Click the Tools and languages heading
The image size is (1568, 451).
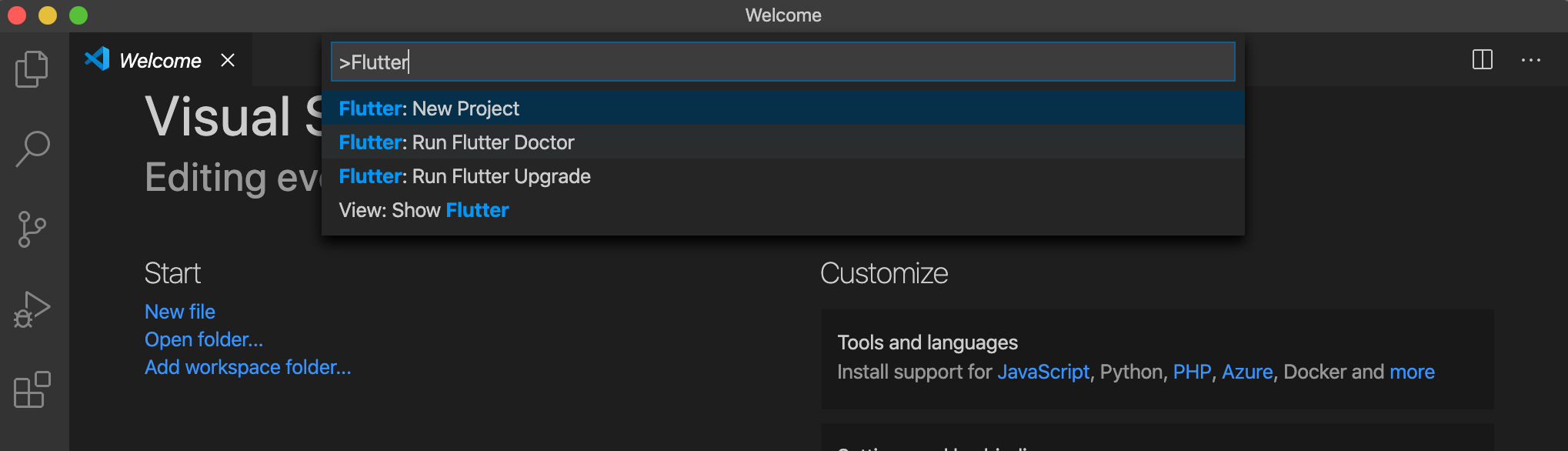927,342
